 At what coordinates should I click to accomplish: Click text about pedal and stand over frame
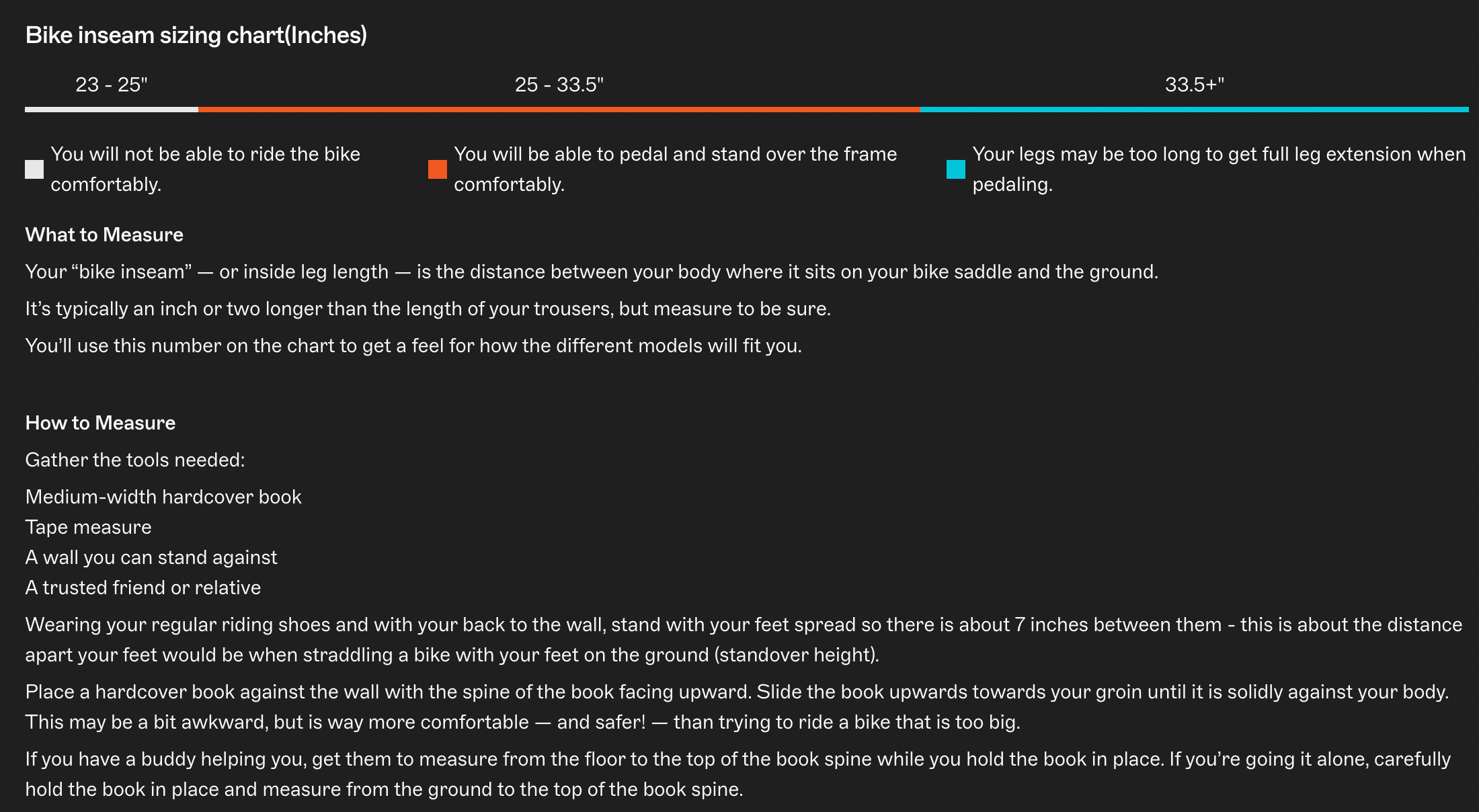[676, 169]
